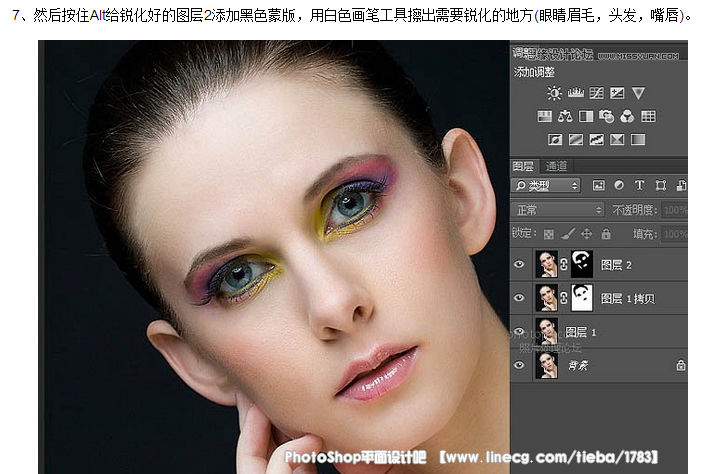Select 图层 2 image thumbnail
The width and height of the screenshot is (708, 474).
point(546,264)
